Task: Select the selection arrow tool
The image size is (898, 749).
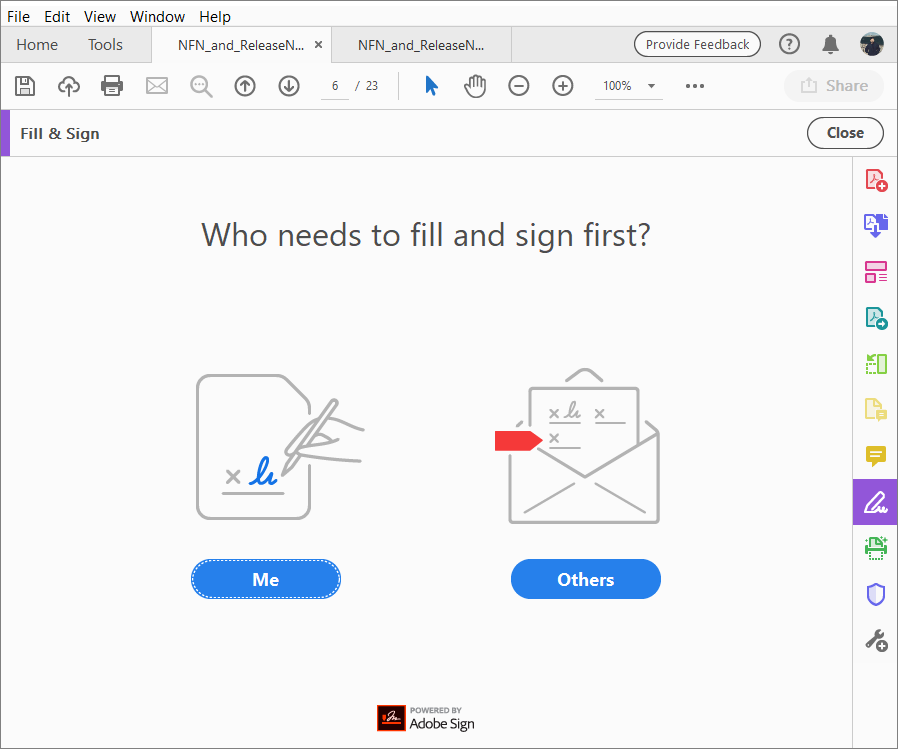Action: pos(431,86)
